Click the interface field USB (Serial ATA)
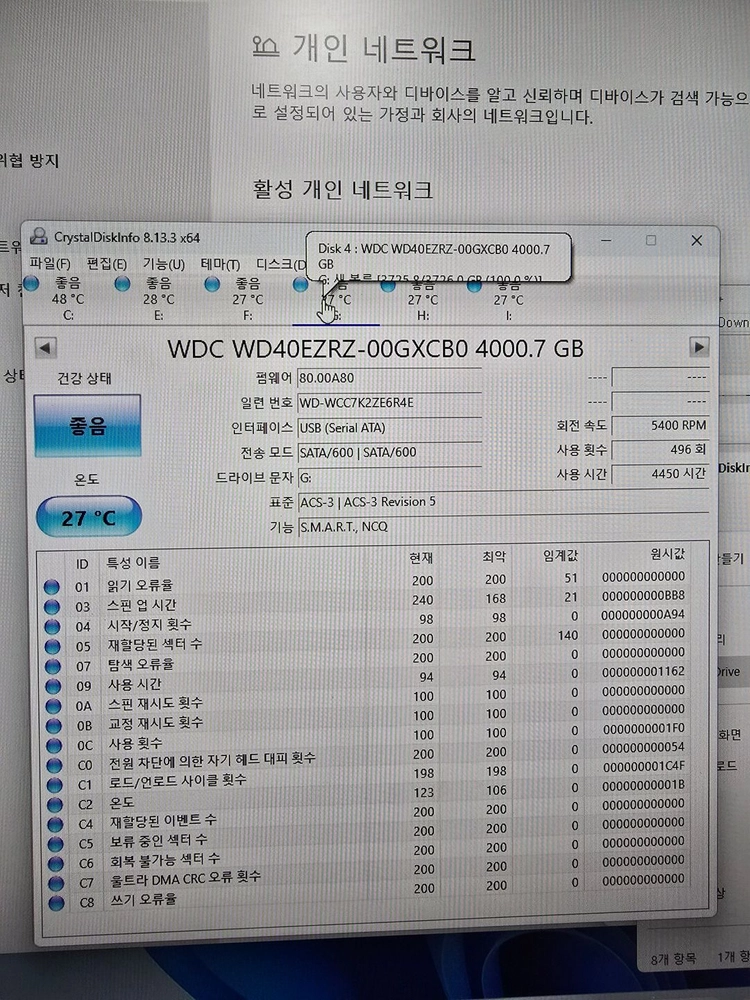Viewport: 750px width, 1000px height. [x=389, y=427]
